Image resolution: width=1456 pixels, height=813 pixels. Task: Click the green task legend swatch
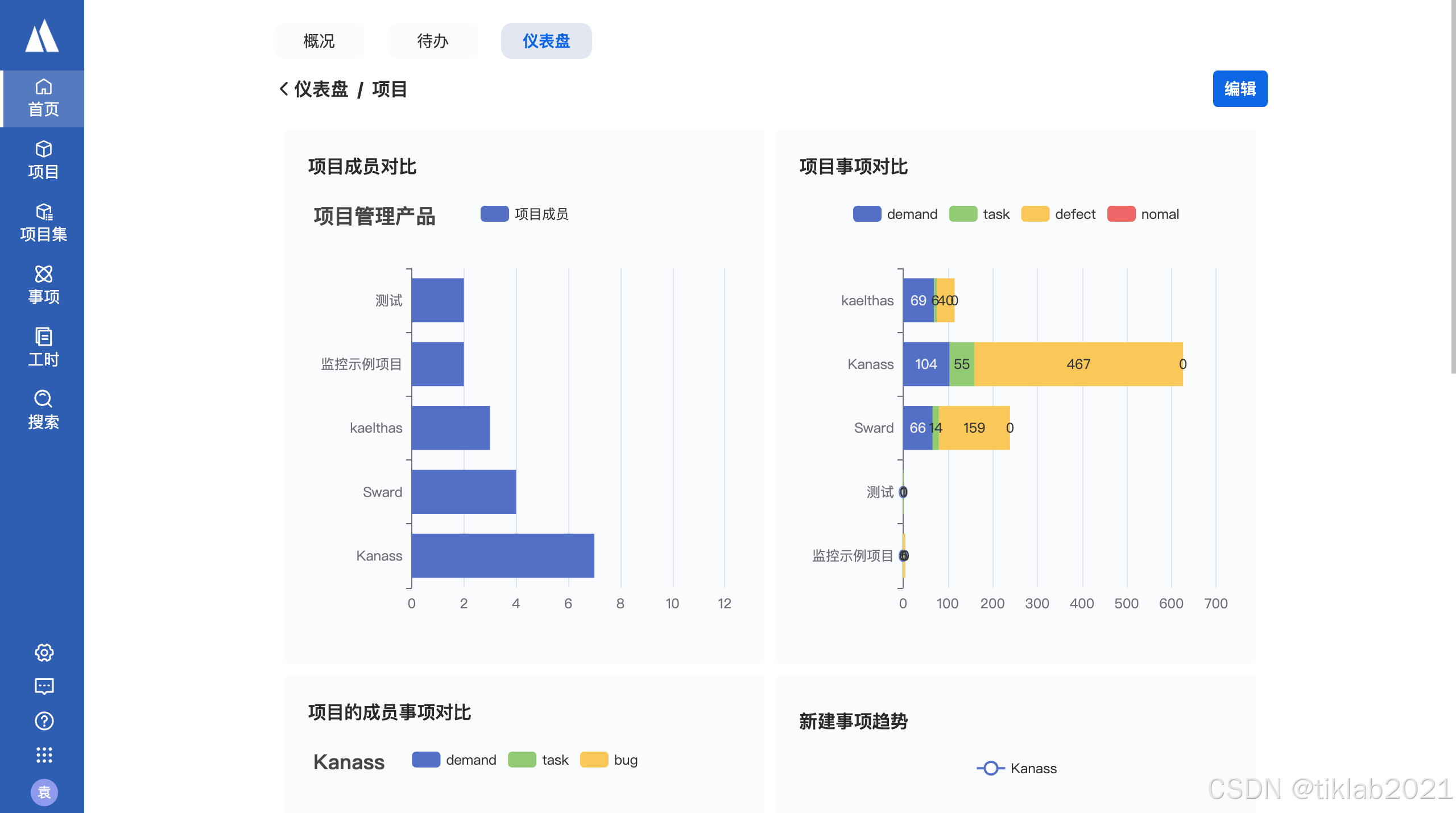tap(963, 214)
